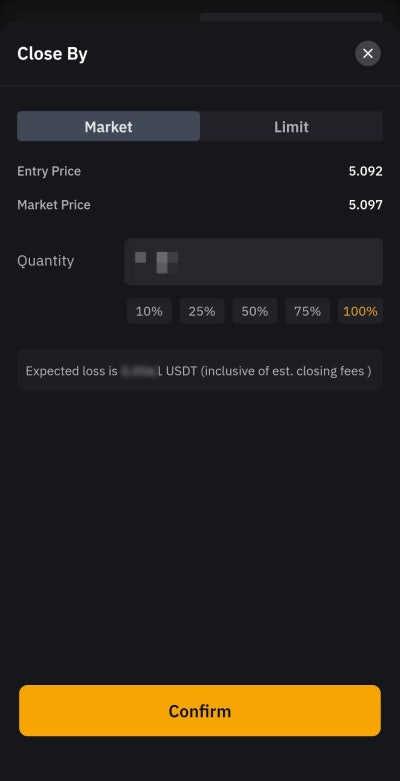Switch to the Market order tab
This screenshot has height=781, width=400.
point(109,127)
